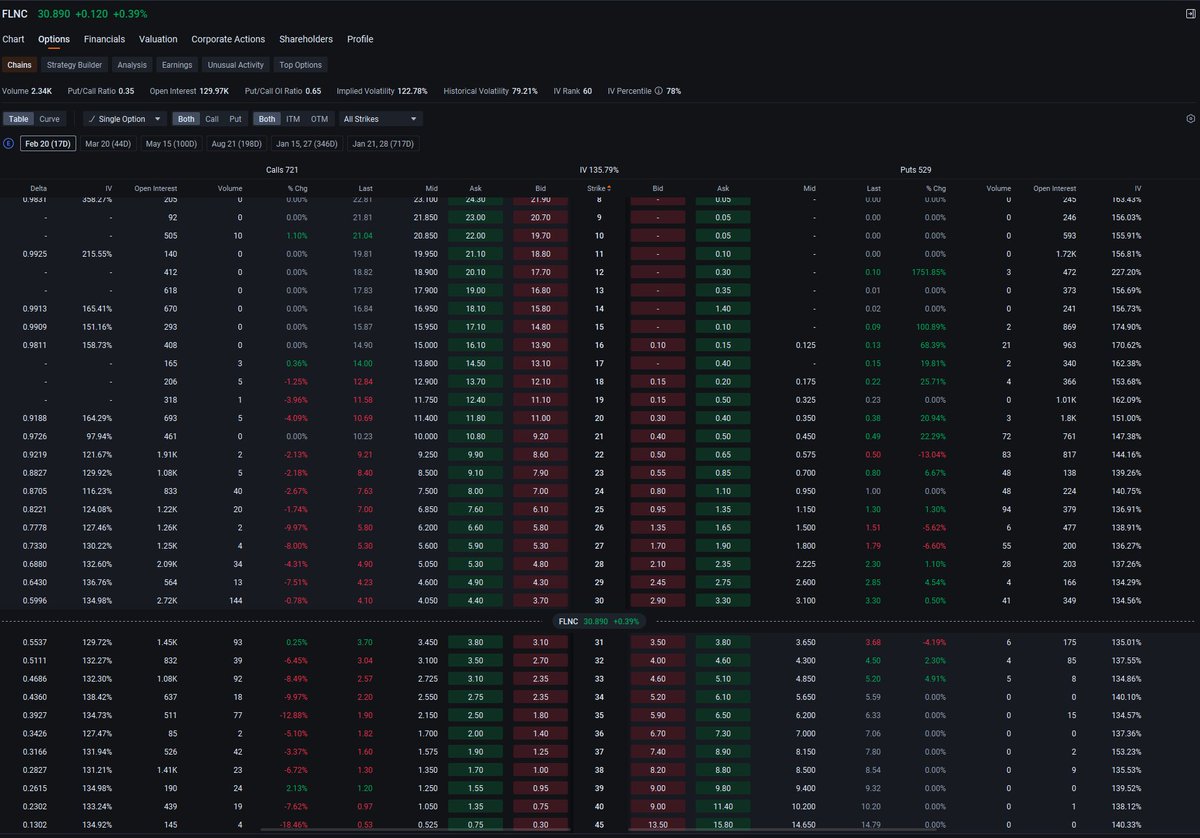Select Mar 20 (44D) expiration
This screenshot has height=838, width=1200.
[108, 144]
